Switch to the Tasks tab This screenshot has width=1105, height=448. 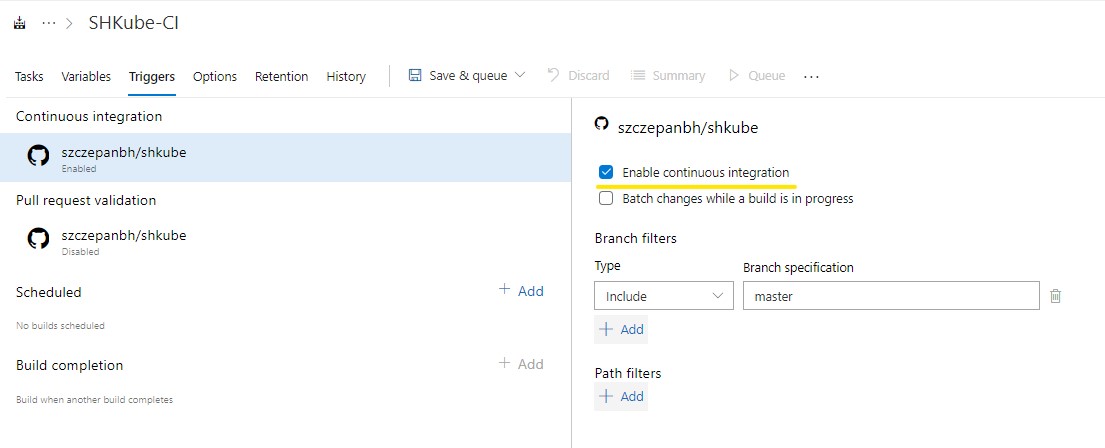click(29, 76)
